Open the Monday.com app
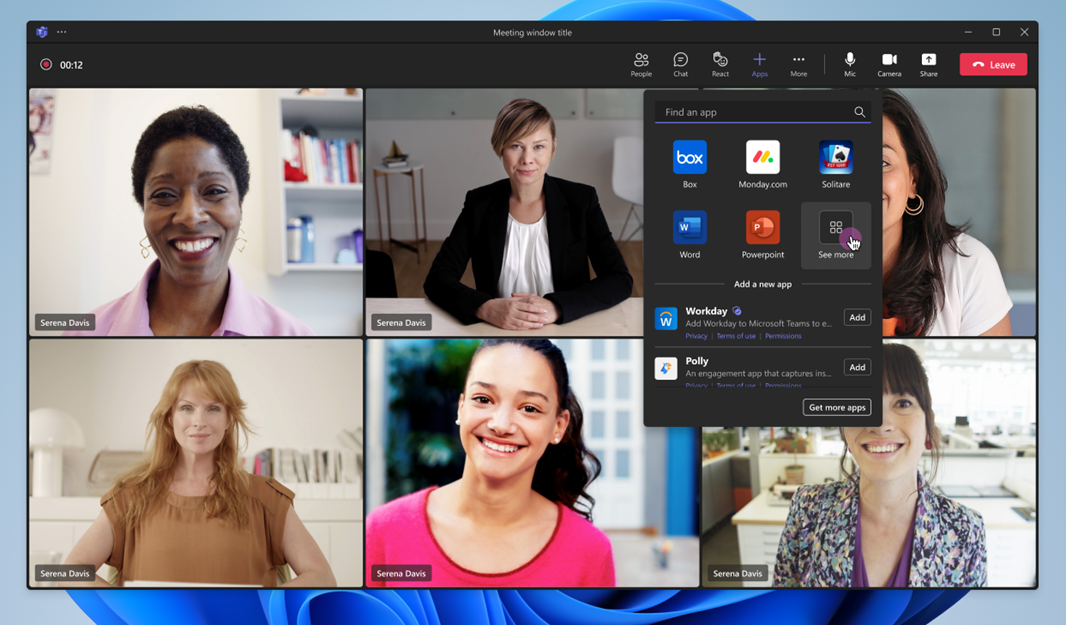1066x625 pixels. click(763, 164)
